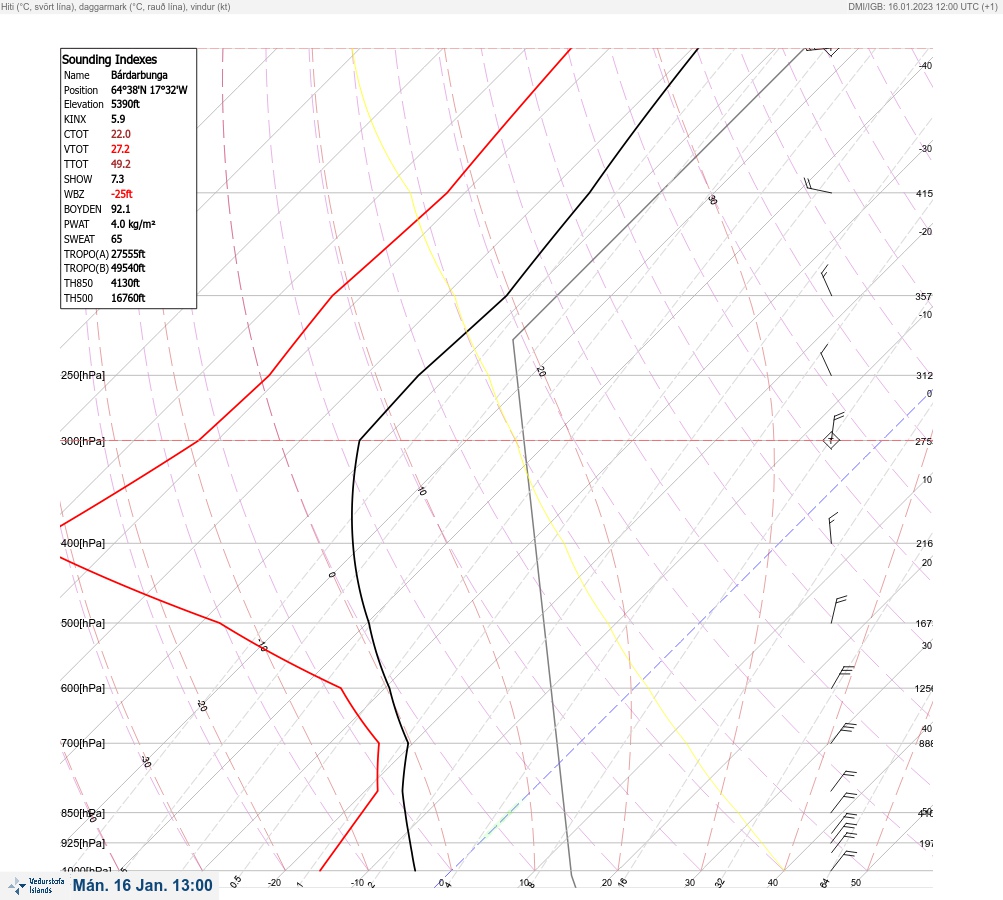The width and height of the screenshot is (1003, 900).
Task: Click the 250[hPa] pressure label
Action: click(x=83, y=375)
